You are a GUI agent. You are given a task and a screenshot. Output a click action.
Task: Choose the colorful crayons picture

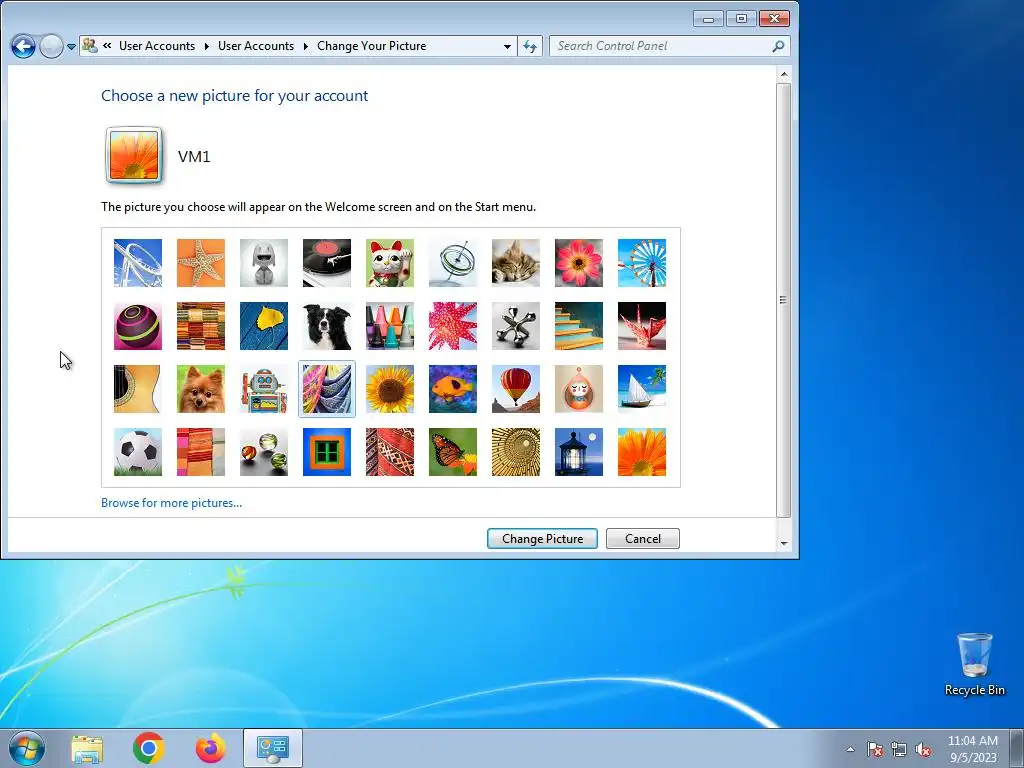coord(390,326)
